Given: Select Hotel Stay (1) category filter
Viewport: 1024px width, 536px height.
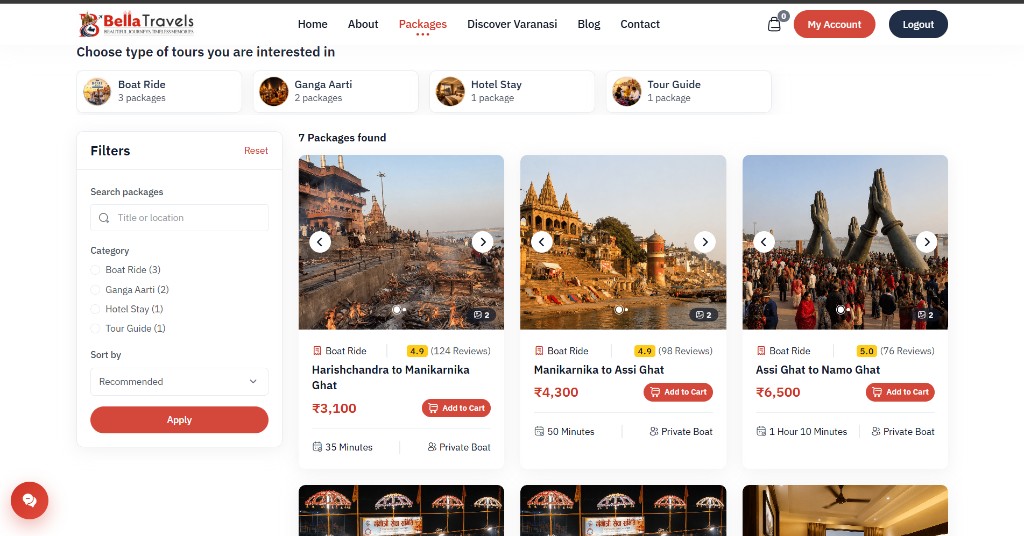Looking at the screenshot, I should (95, 309).
